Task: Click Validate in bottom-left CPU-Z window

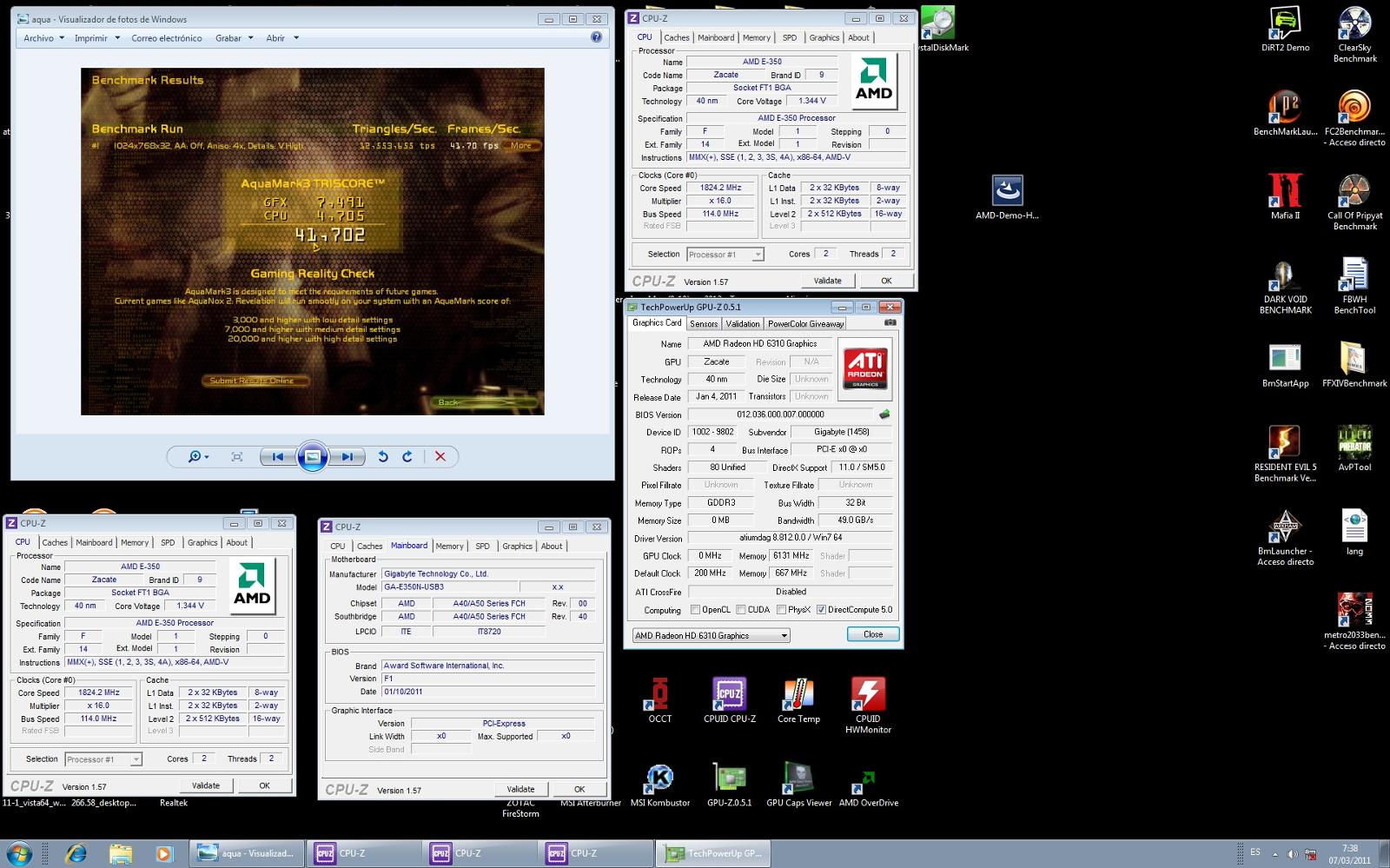Action: [205, 785]
